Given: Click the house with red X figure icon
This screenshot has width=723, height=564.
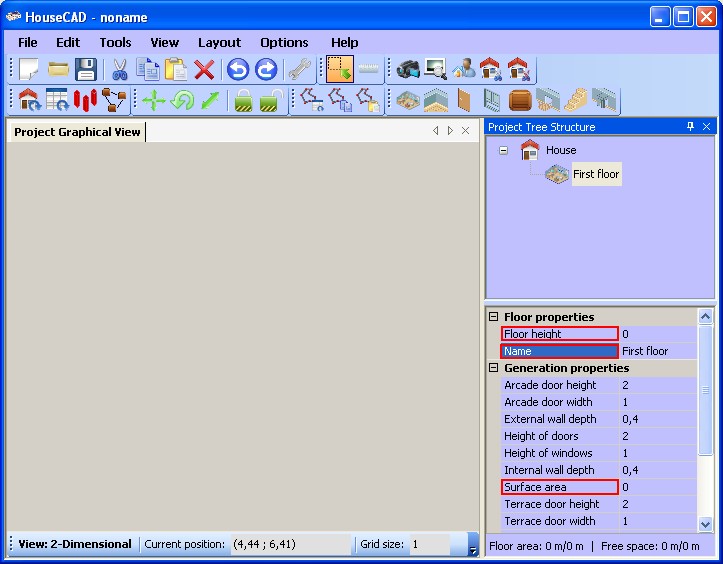Looking at the screenshot, I should click(x=519, y=69).
